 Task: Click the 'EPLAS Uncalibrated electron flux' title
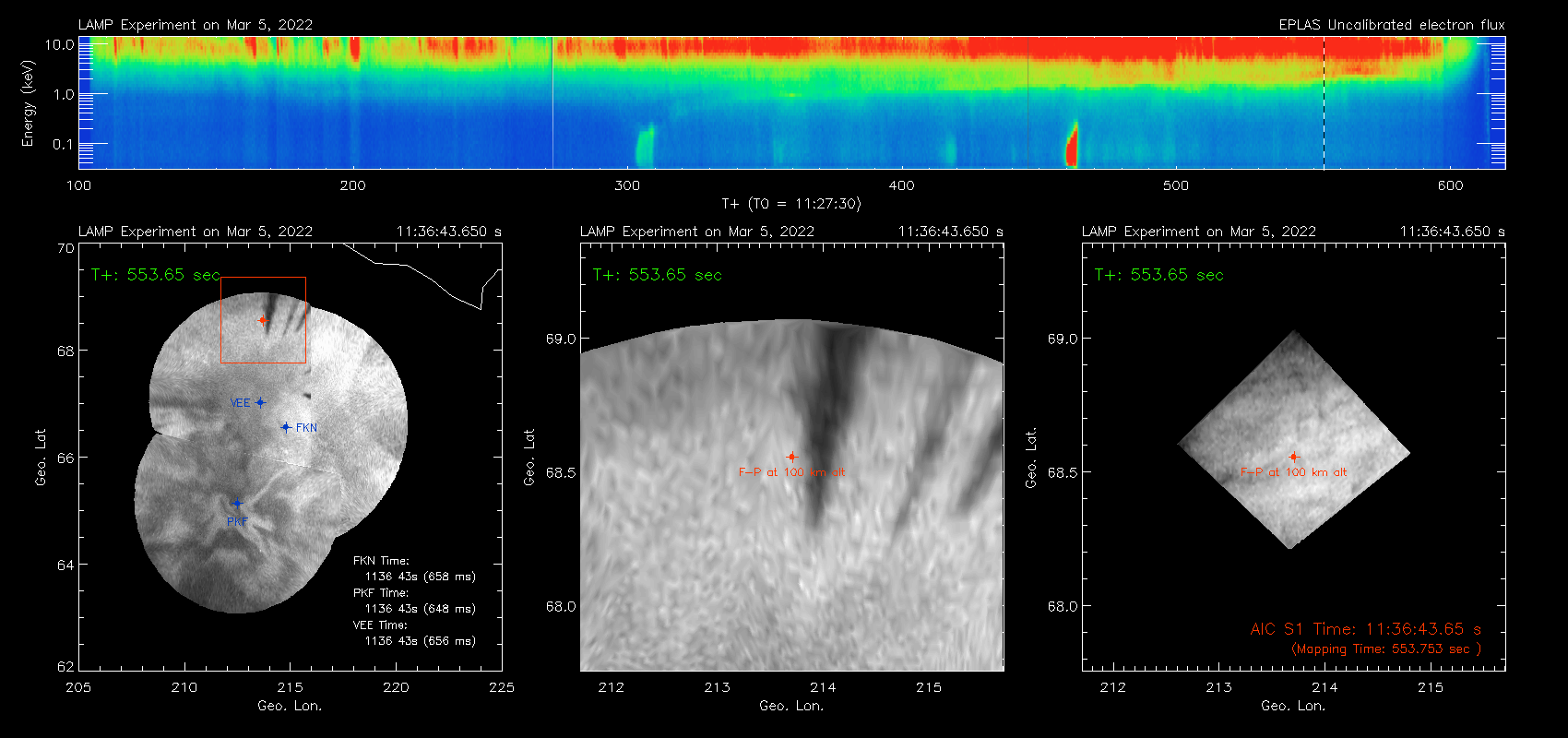tap(1392, 25)
